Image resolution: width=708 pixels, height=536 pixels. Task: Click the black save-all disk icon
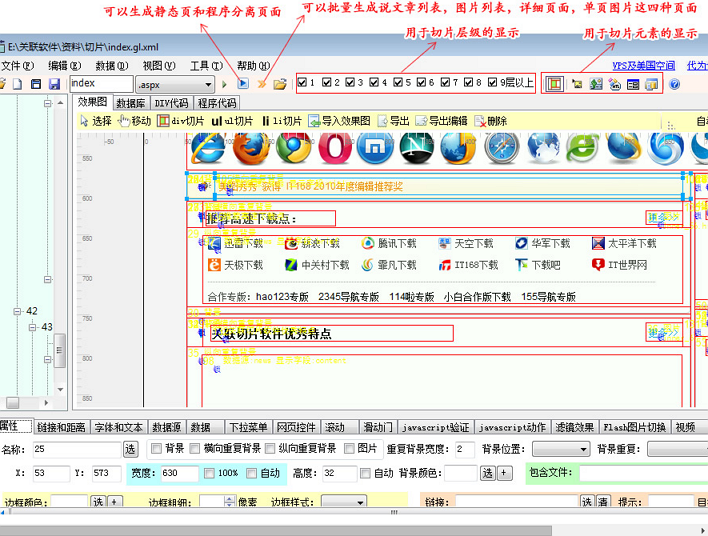(36, 84)
